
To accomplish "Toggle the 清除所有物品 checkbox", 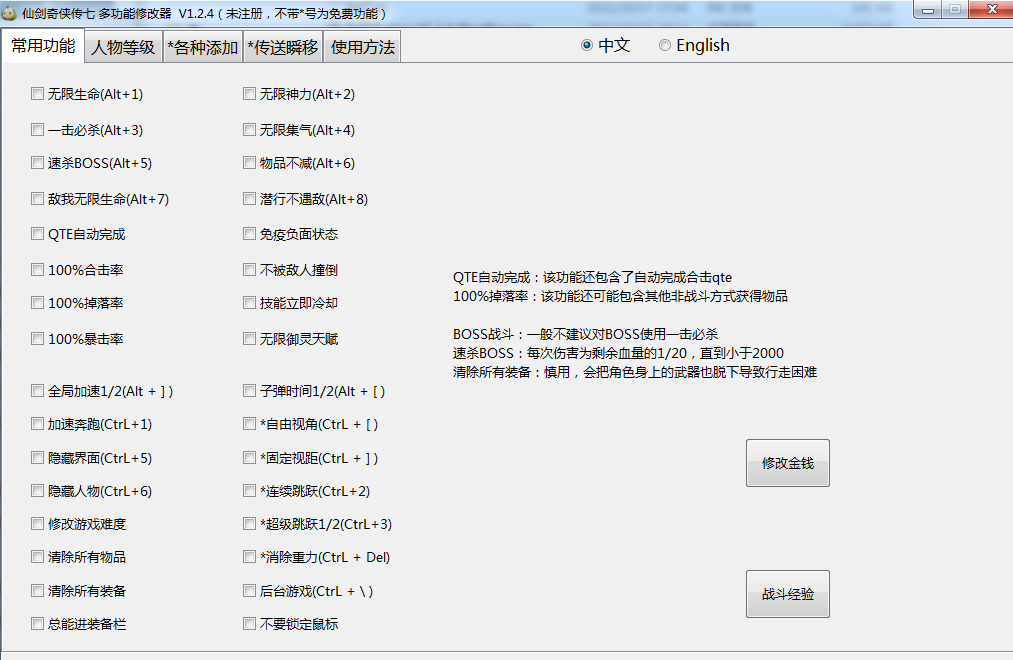I will click(37, 557).
